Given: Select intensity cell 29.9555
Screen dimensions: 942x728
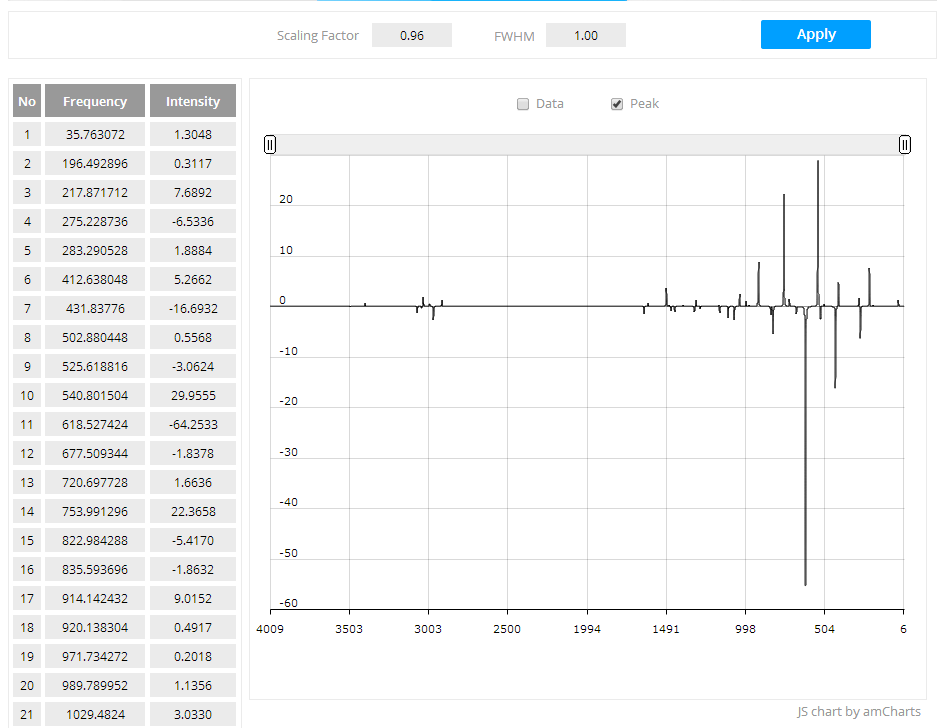Looking at the screenshot, I should click(193, 395).
